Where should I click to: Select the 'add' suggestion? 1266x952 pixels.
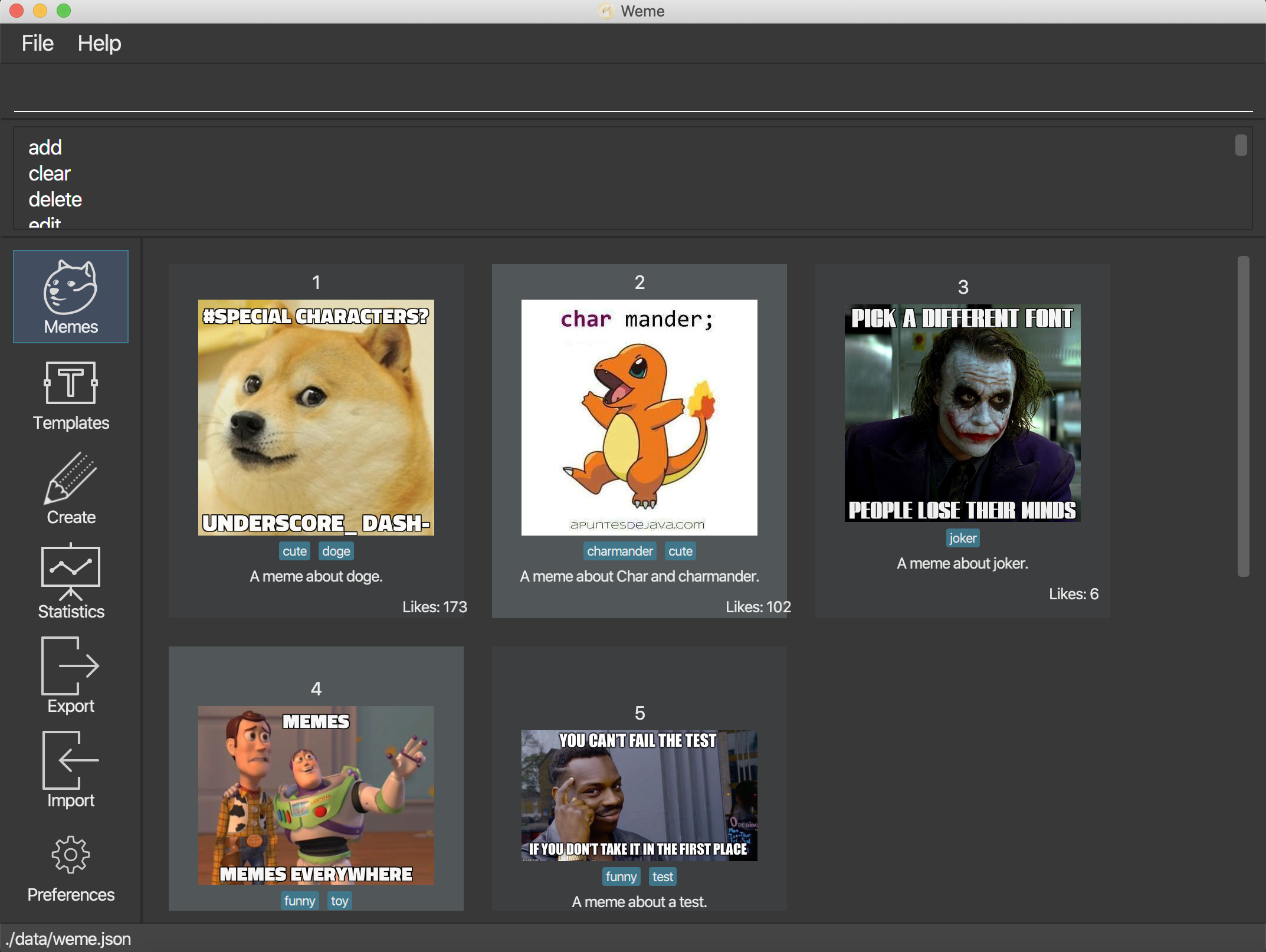45,147
